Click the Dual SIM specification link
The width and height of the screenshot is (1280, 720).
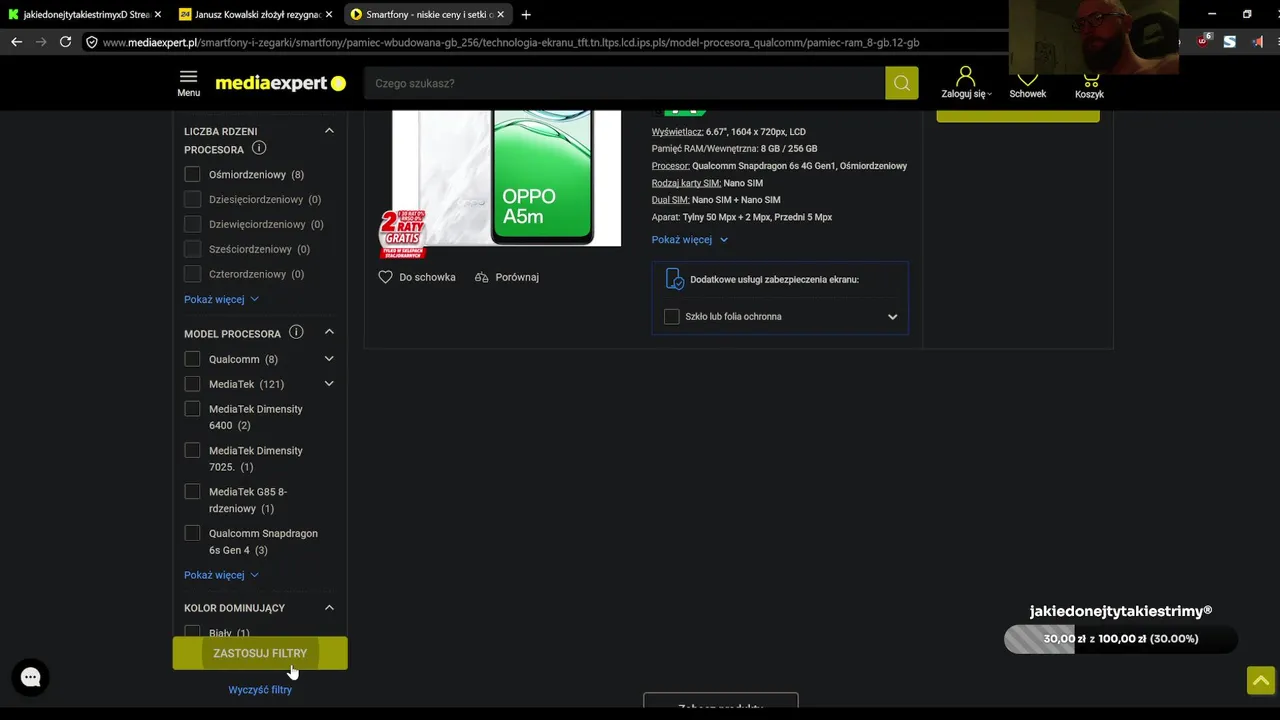click(x=670, y=200)
